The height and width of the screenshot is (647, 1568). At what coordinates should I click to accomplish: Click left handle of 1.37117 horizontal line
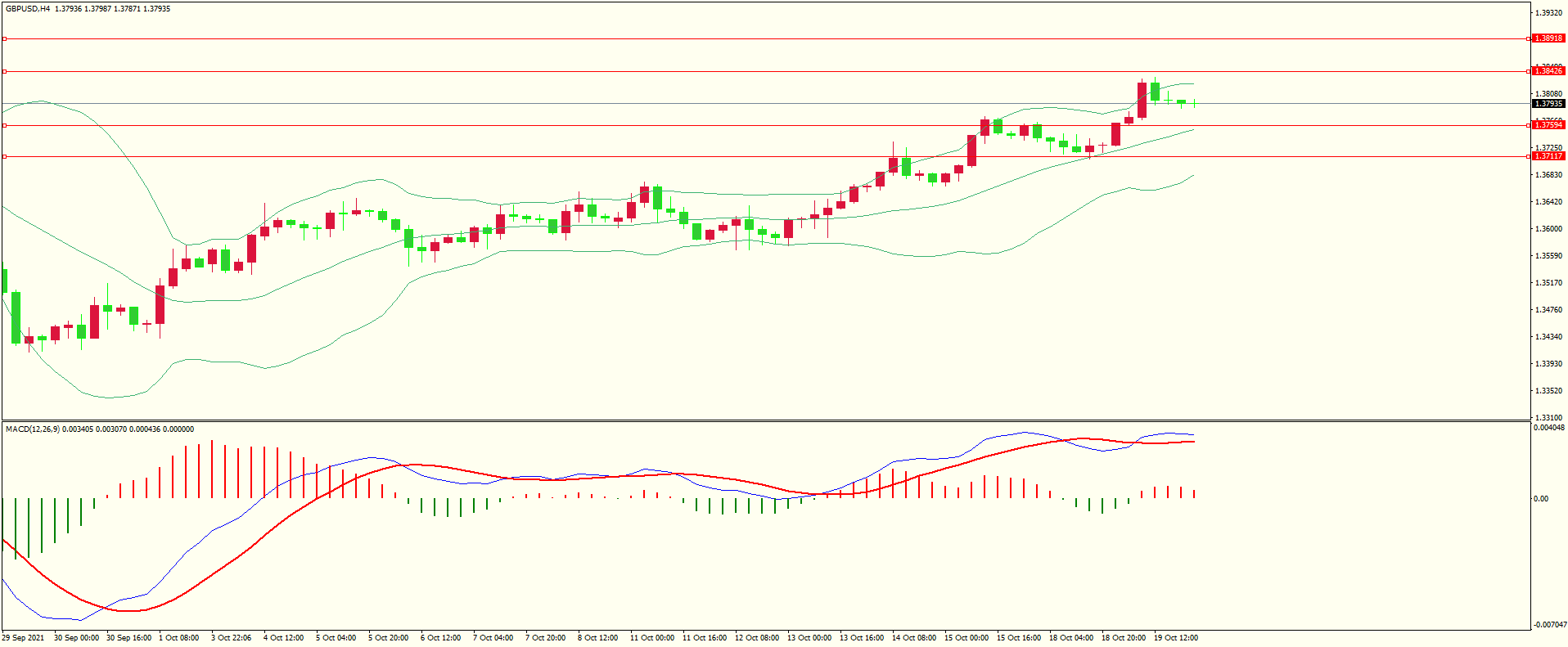point(4,156)
